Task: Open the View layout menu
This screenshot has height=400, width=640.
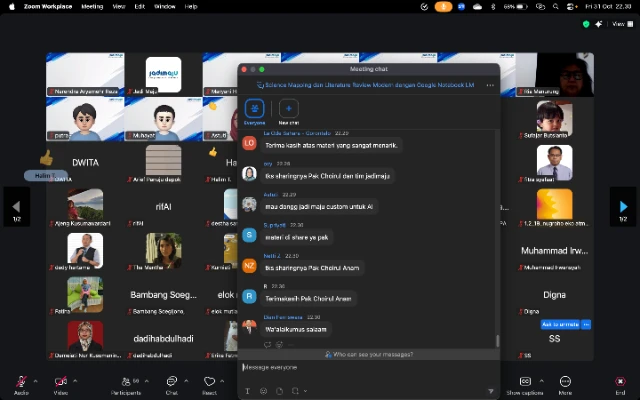Action: (x=623, y=24)
